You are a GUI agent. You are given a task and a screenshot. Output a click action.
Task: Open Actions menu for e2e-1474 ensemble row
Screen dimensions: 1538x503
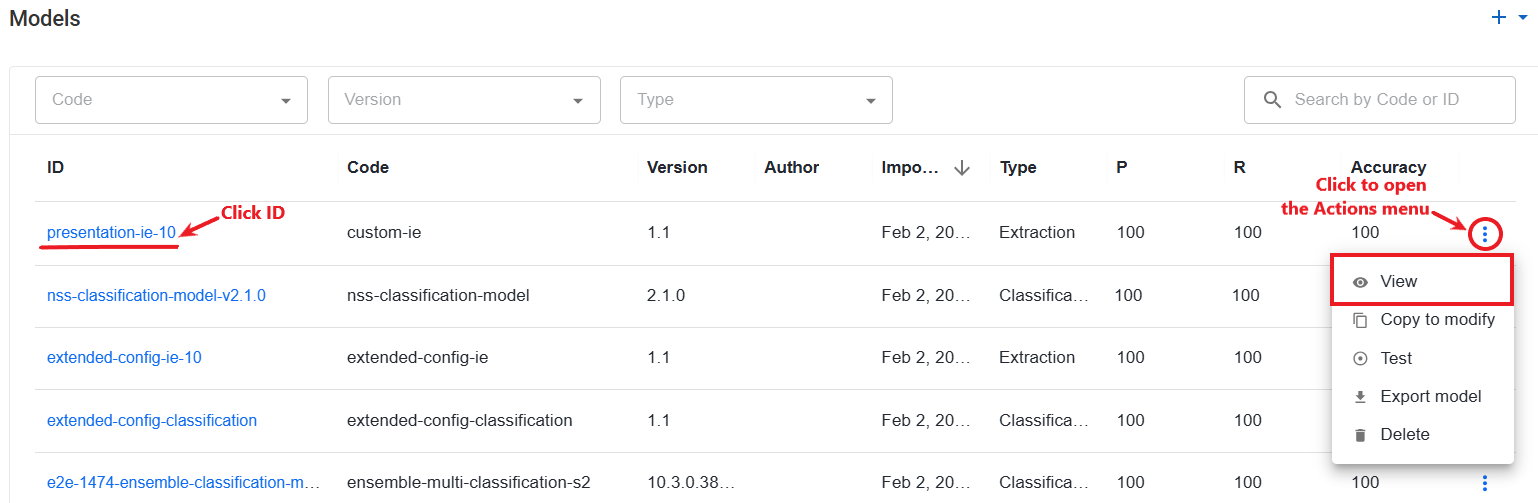point(1485,484)
